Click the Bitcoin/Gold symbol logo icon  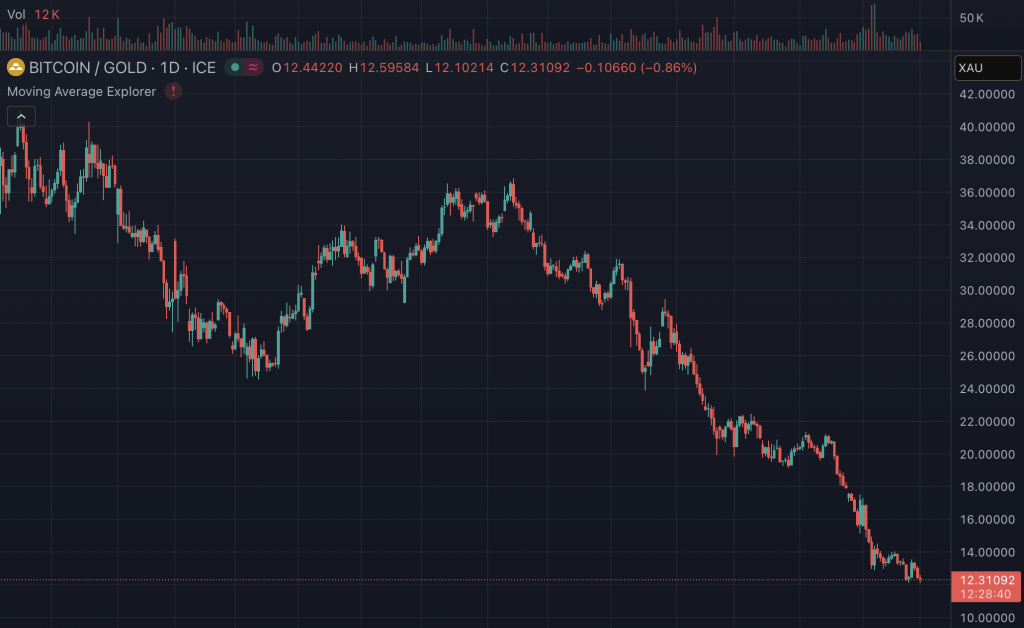click(x=16, y=67)
